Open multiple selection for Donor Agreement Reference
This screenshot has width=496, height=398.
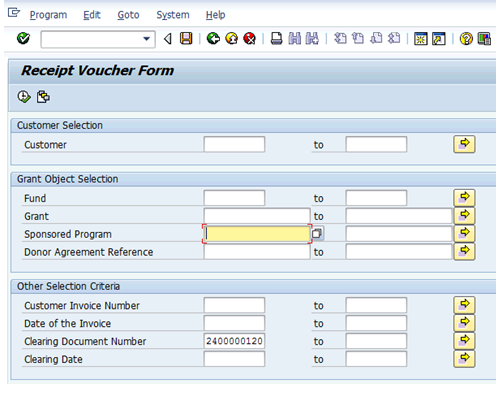tap(464, 252)
